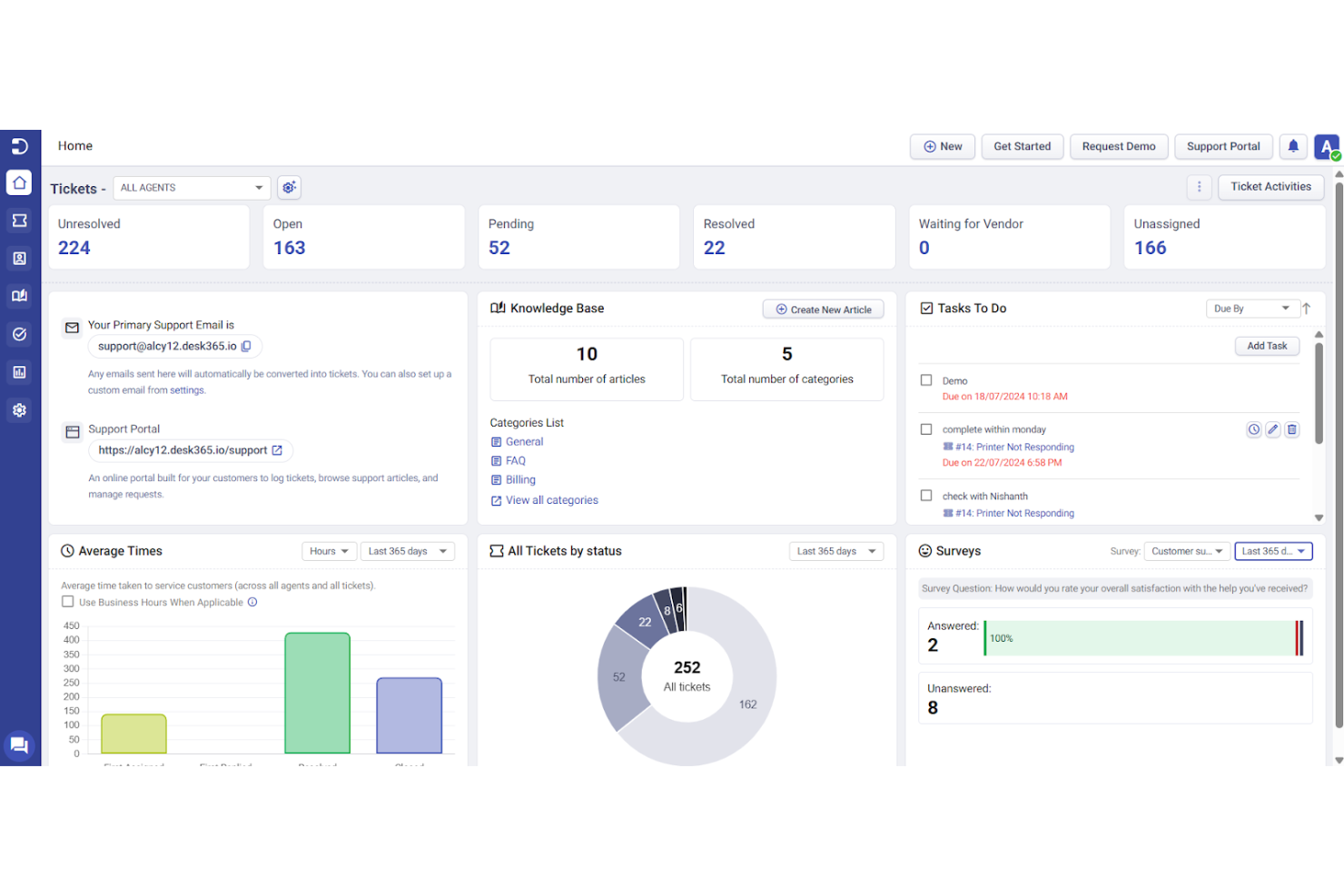Image resolution: width=1344 pixels, height=896 pixels.
Task: Open the Knowledge Base book icon in sidebar
Action: pyautogui.click(x=19, y=295)
